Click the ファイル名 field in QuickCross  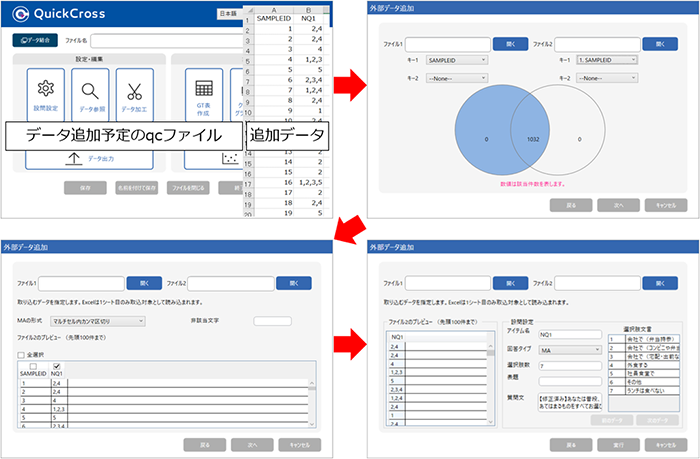(167, 41)
